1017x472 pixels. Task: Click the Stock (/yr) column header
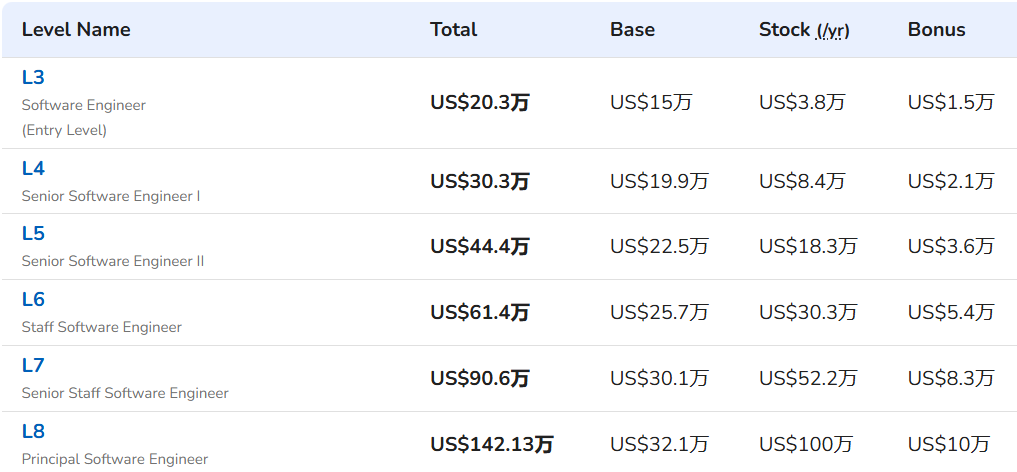(x=804, y=30)
